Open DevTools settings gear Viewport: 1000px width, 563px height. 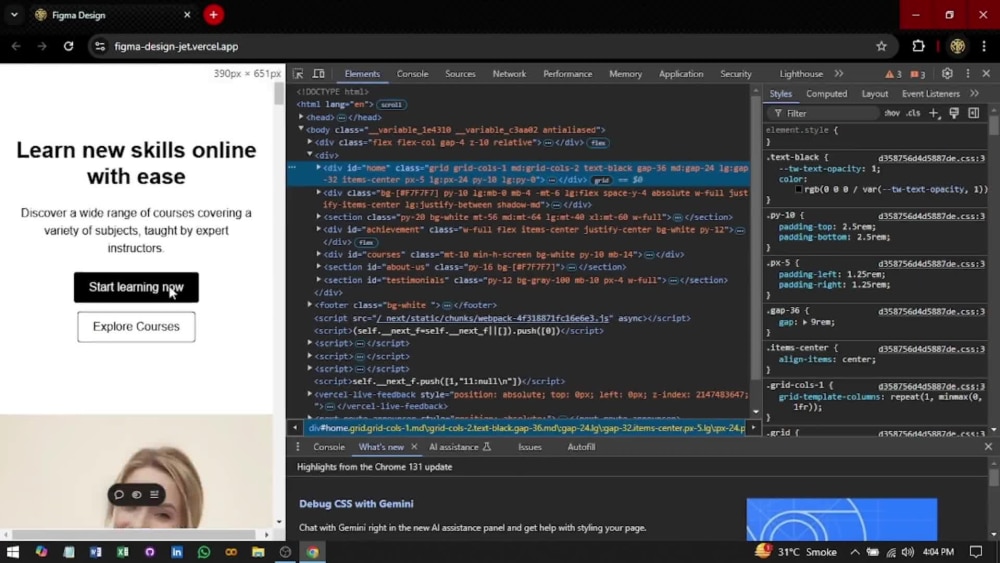(x=947, y=74)
